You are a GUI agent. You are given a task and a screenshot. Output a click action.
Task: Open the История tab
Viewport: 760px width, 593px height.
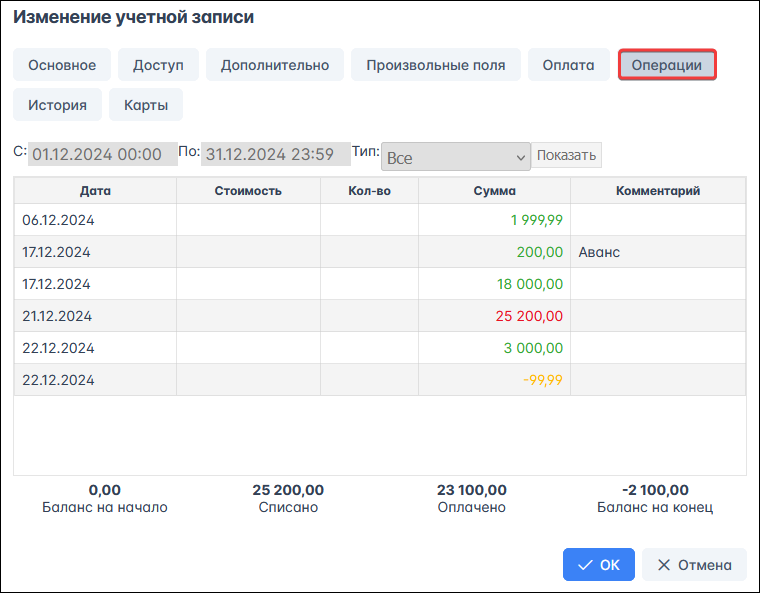(x=57, y=104)
